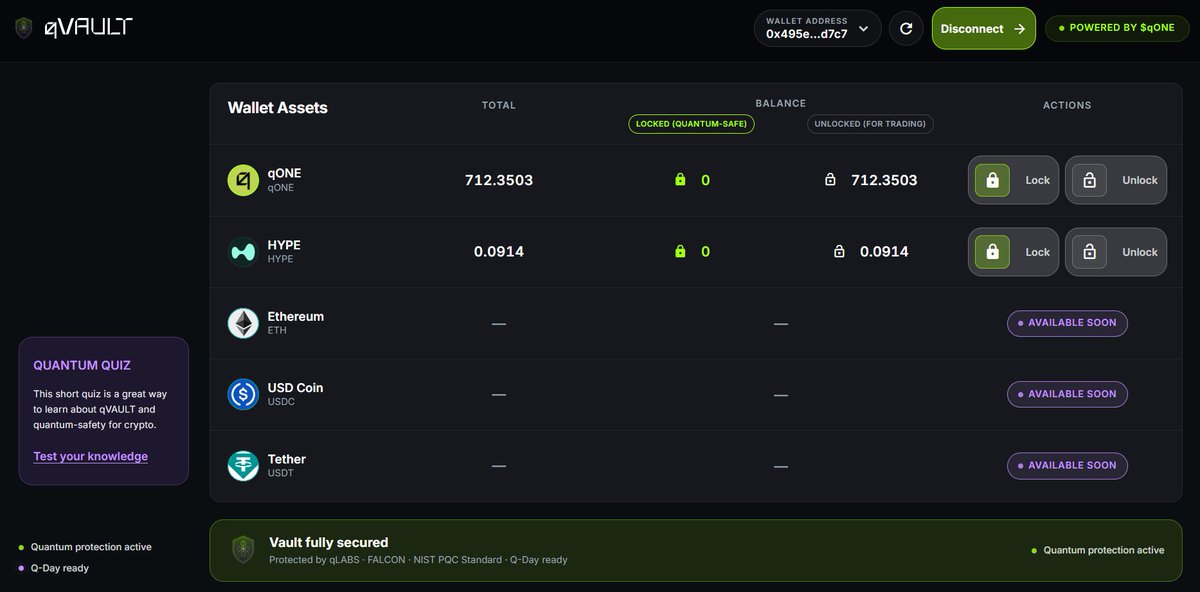Screen dimensions: 1200x592
Task: Refresh balances with the circular arrow icon
Action: [906, 29]
